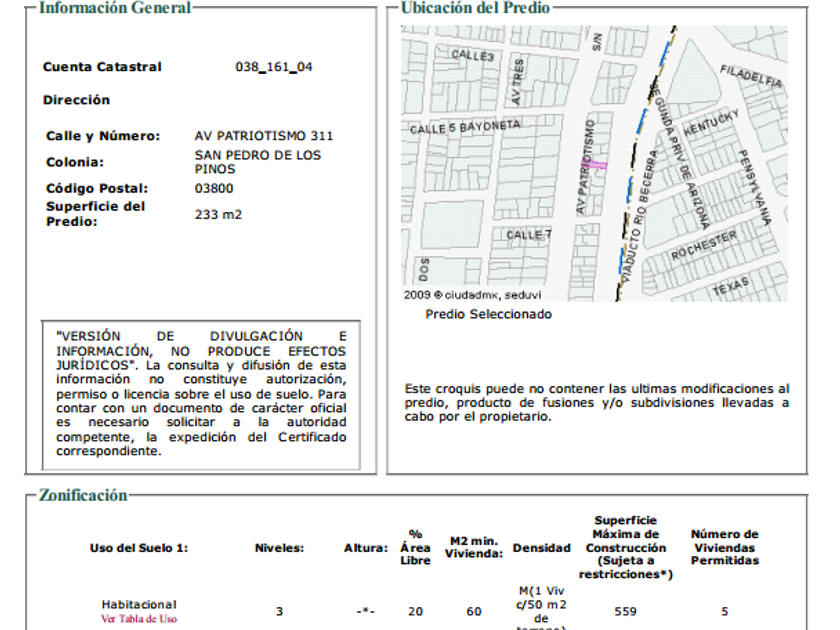The height and width of the screenshot is (630, 840).
Task: Click 'AV TRES' street label on map
Action: click(x=518, y=81)
